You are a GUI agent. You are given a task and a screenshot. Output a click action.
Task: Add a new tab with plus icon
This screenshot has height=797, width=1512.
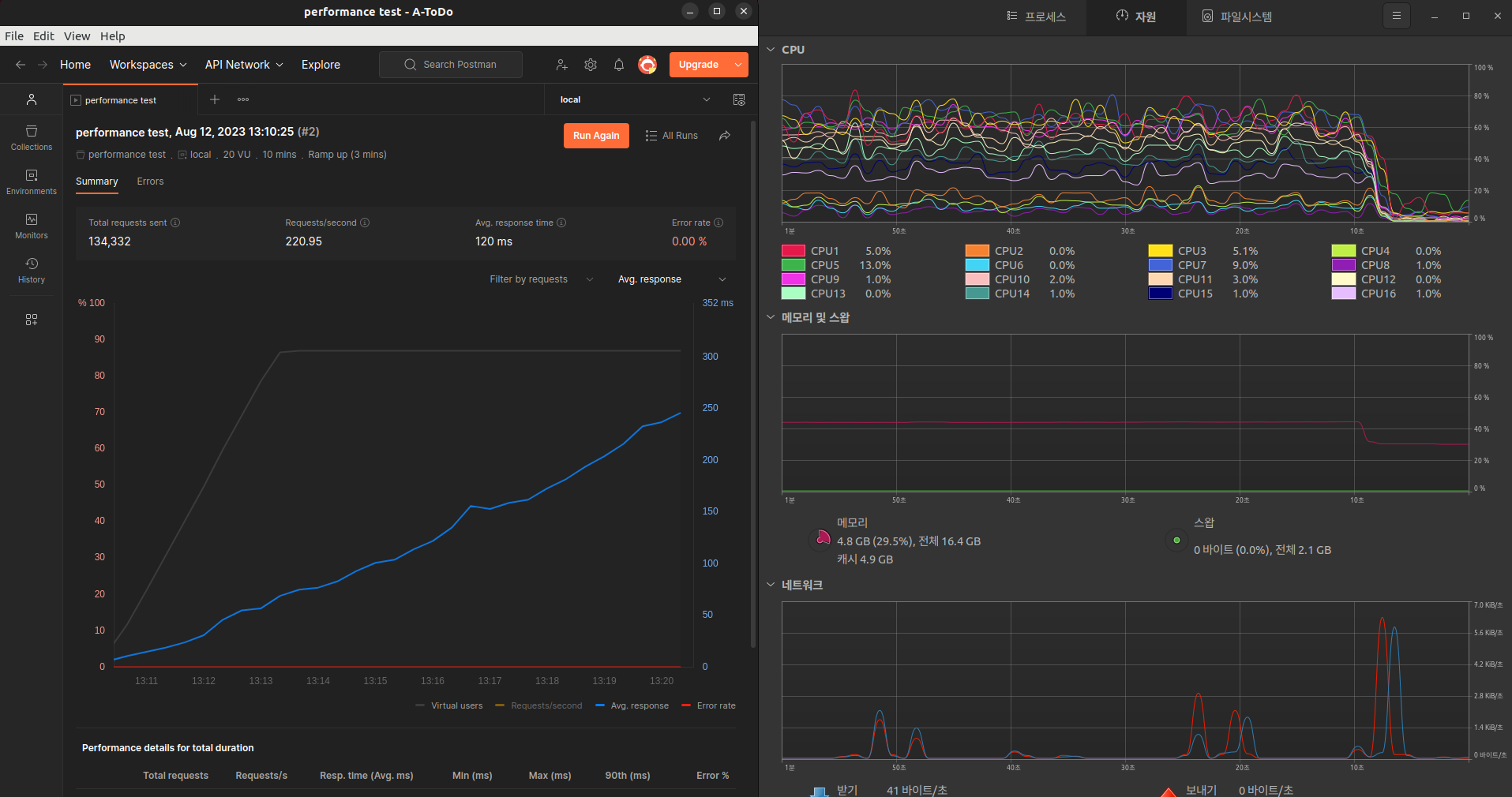tap(215, 99)
